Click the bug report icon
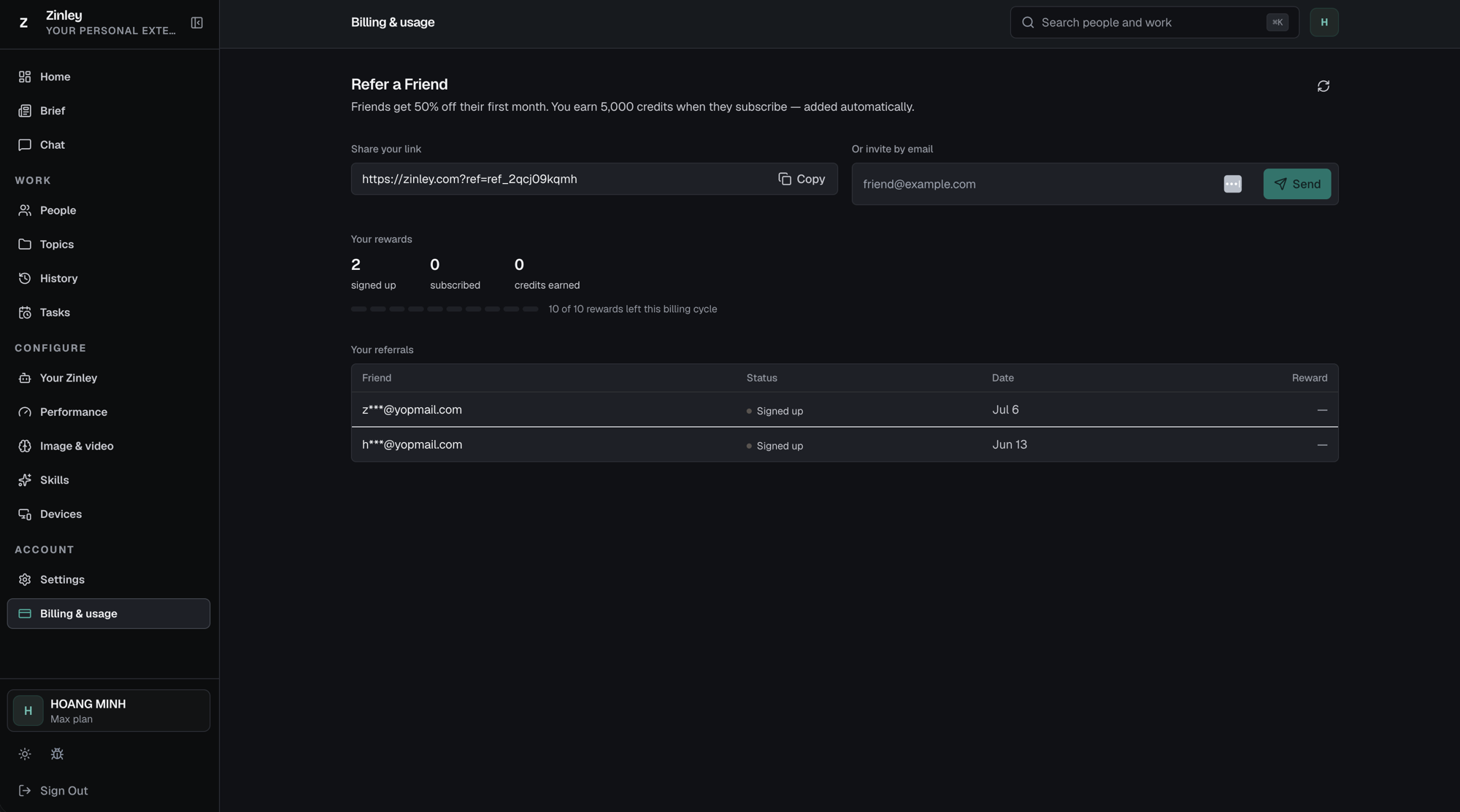Screen dimensions: 1460x812 click(57, 754)
